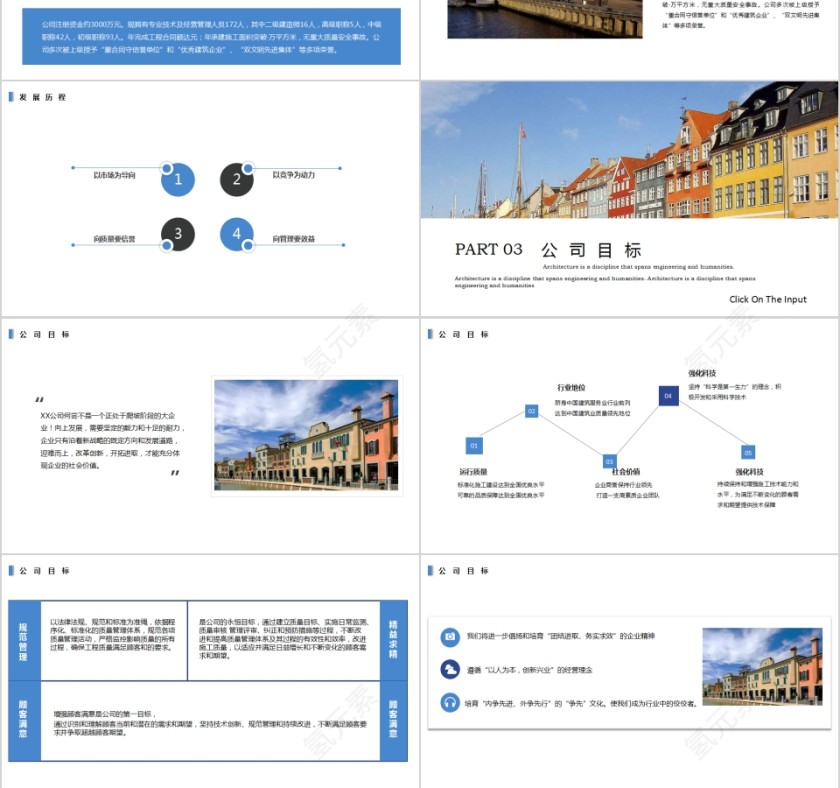Click the 02 square node in the timeline
The height and width of the screenshot is (788, 840).
click(532, 410)
